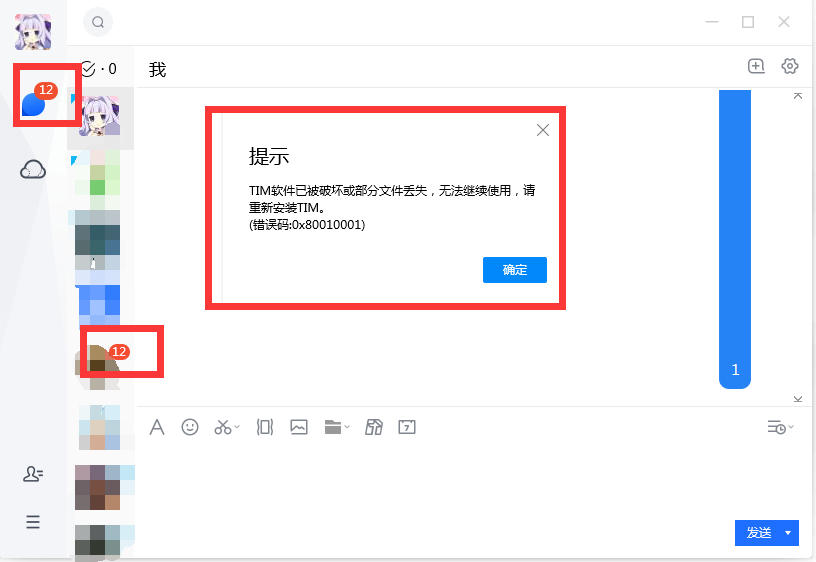Image resolution: width=816 pixels, height=562 pixels.
Task: Click the 确定 button
Action: (515, 270)
